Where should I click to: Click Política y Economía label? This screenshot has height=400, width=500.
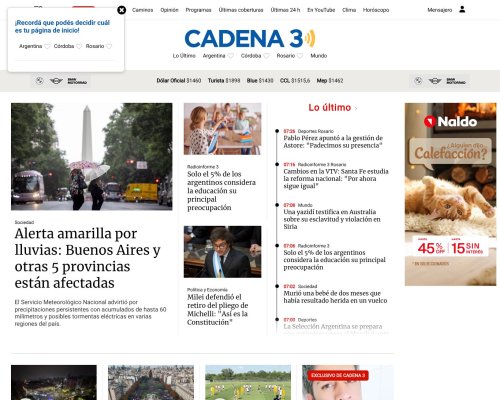tap(207, 290)
